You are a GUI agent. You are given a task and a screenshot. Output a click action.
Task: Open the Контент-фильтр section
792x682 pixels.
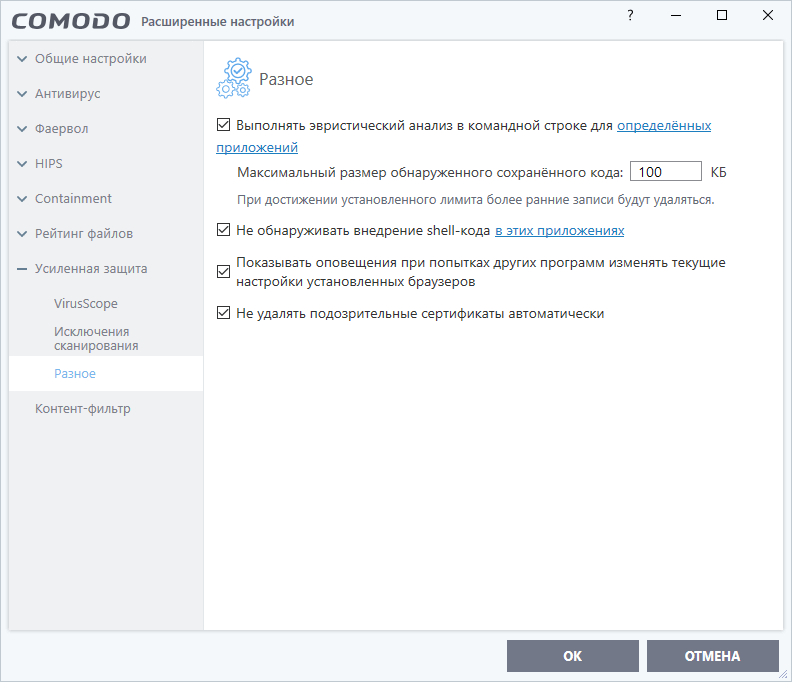pyautogui.click(x=82, y=408)
